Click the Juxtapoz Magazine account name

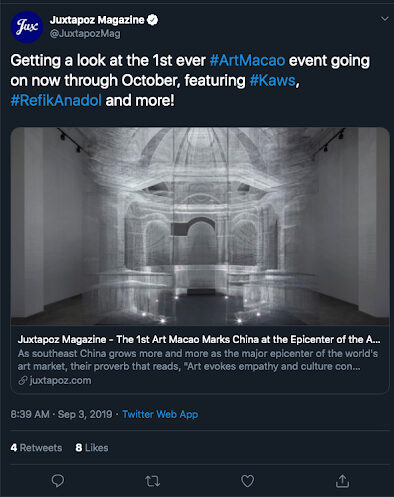[97, 20]
